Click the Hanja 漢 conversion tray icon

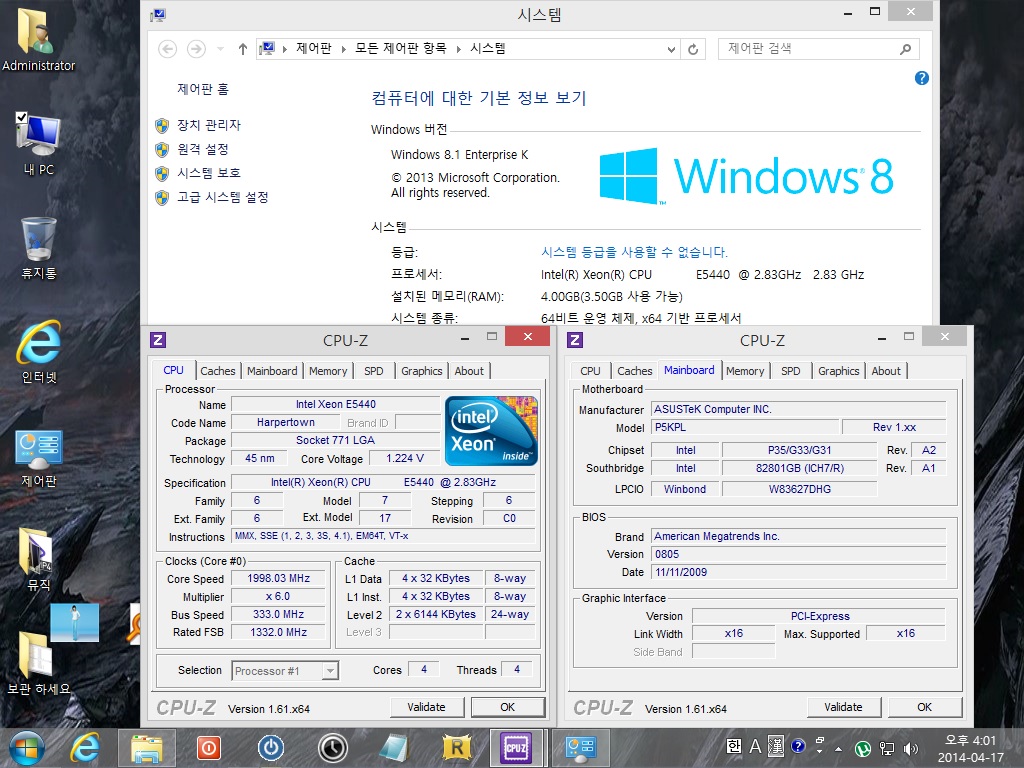point(776,746)
